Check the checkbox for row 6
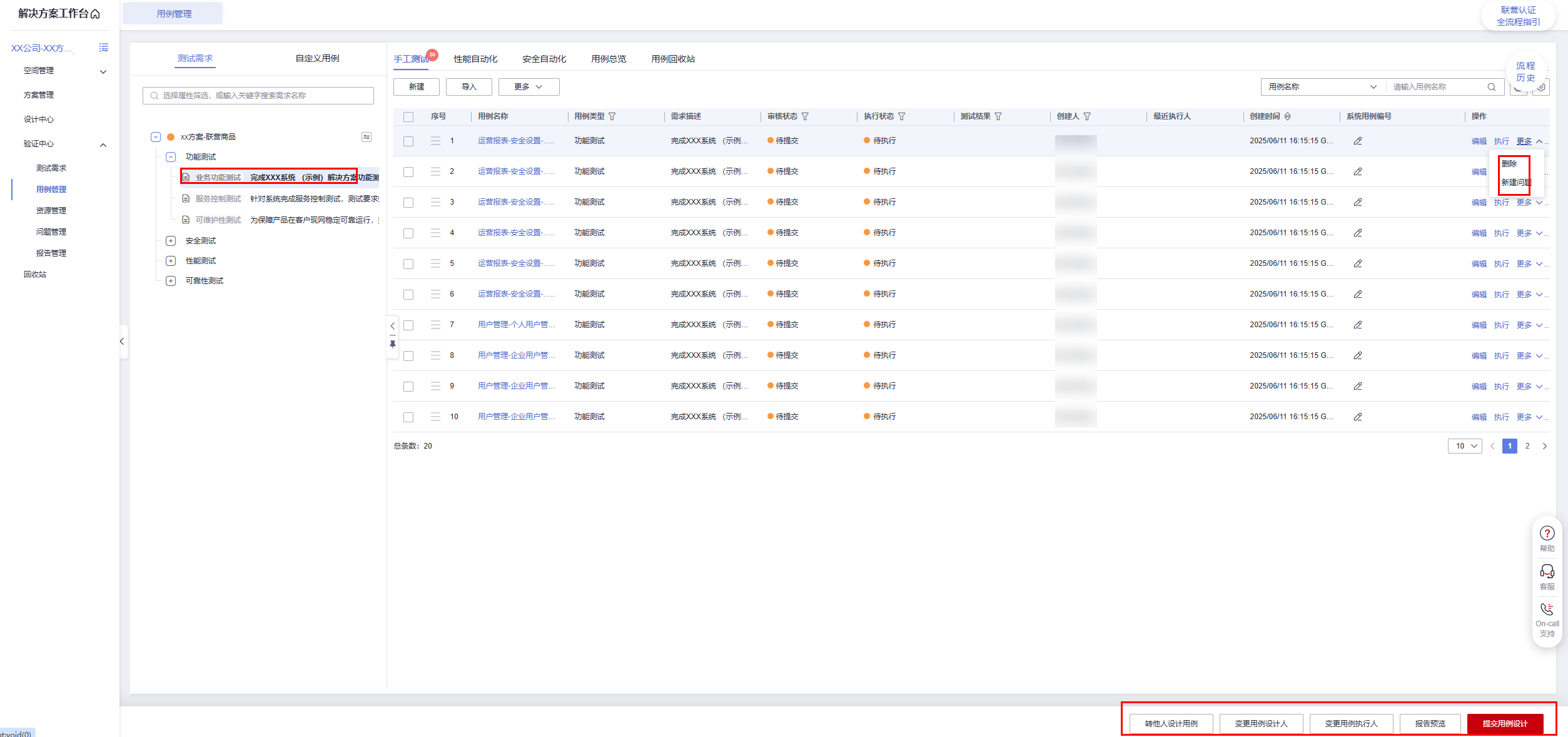 408,295
